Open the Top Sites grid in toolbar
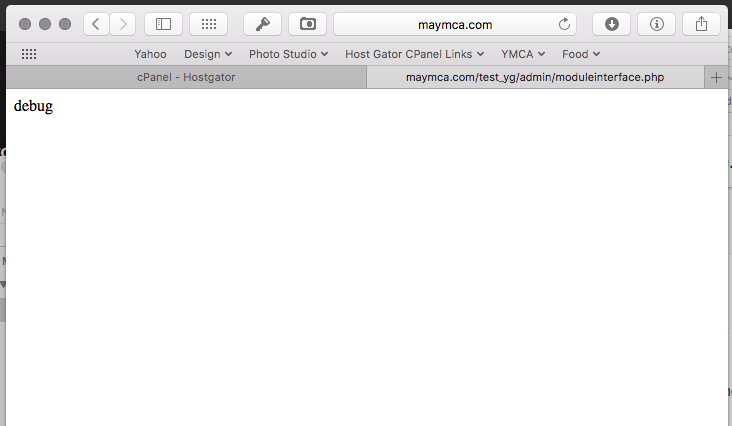Viewport: 732px width, 426px height. (208, 24)
